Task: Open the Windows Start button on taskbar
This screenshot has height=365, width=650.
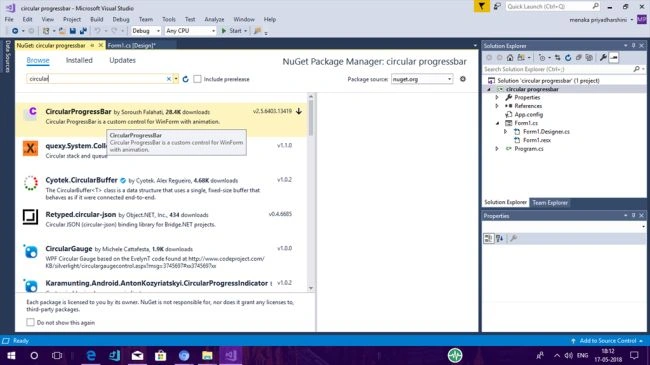Action: tap(11, 355)
